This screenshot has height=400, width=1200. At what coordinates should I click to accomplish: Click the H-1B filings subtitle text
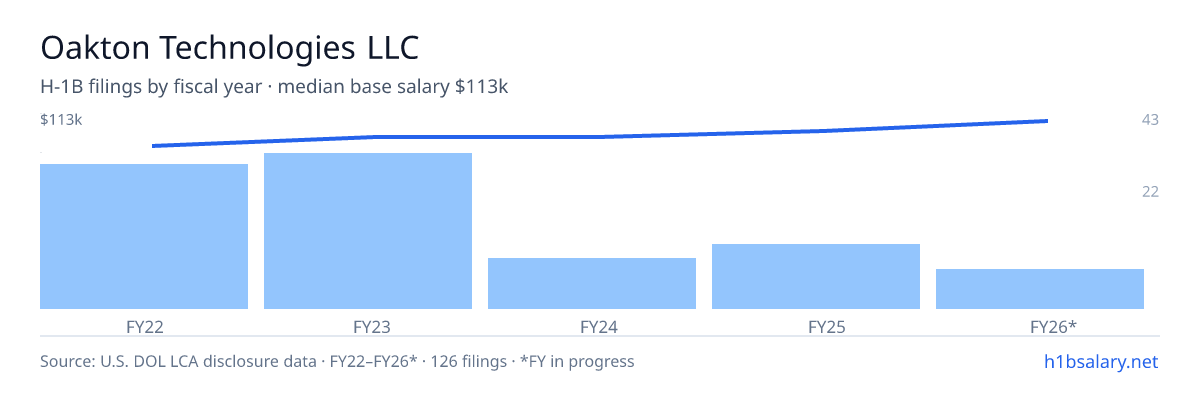274,87
